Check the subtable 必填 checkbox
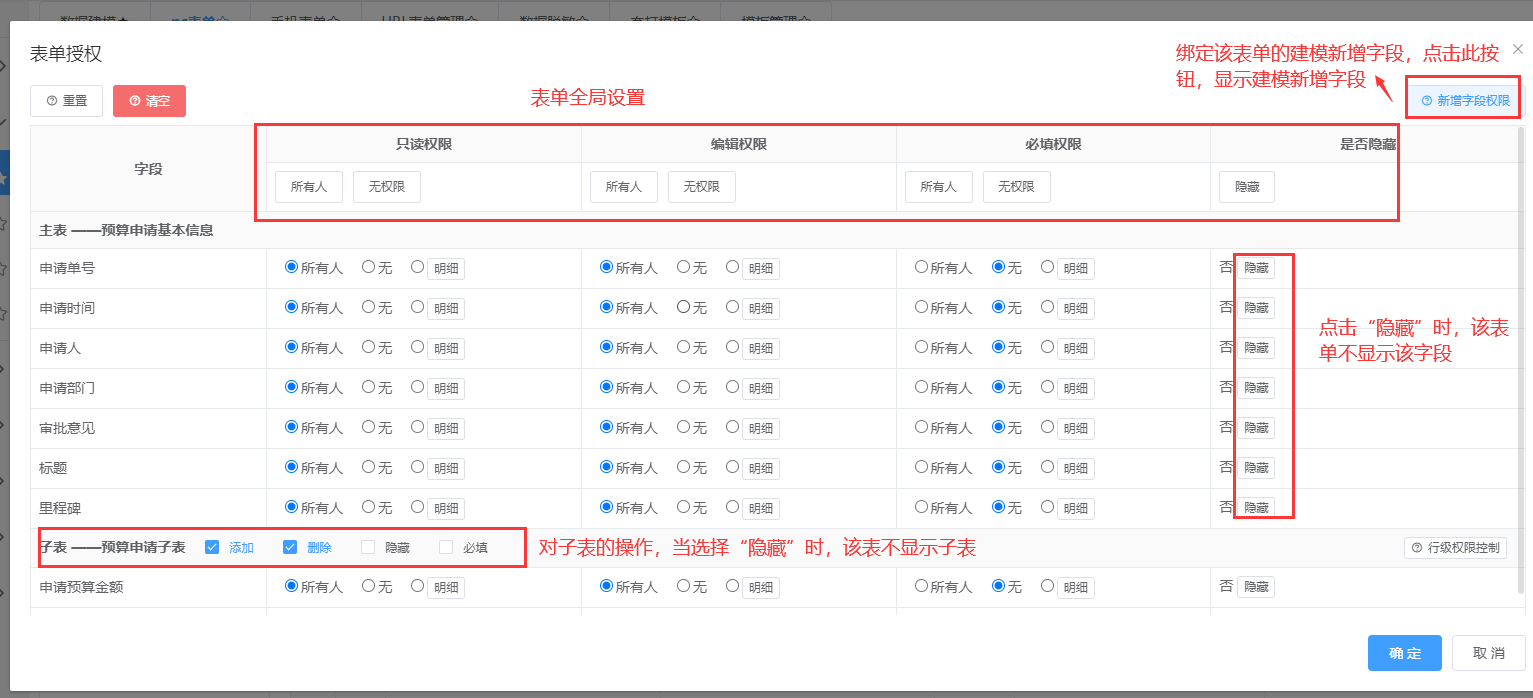 coord(446,547)
